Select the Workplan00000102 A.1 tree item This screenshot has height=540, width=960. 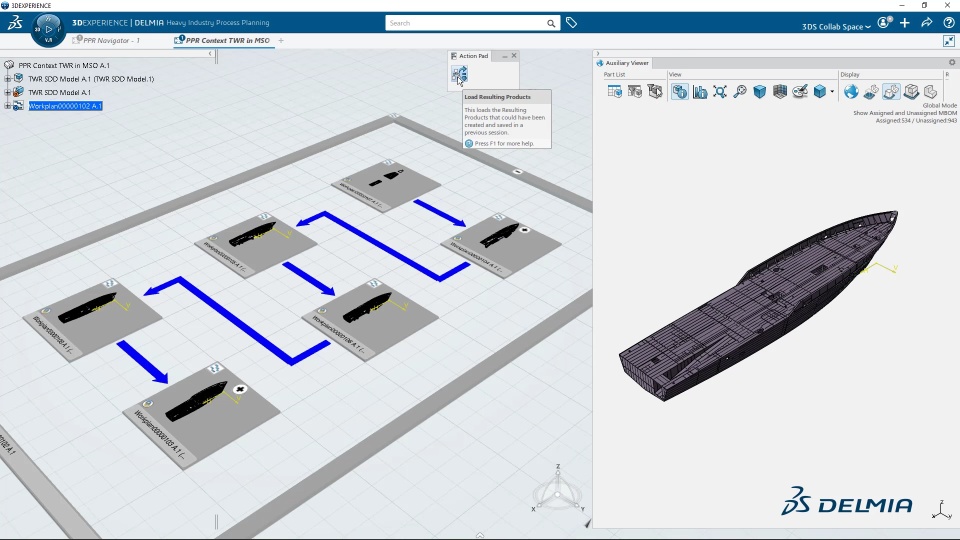click(65, 106)
